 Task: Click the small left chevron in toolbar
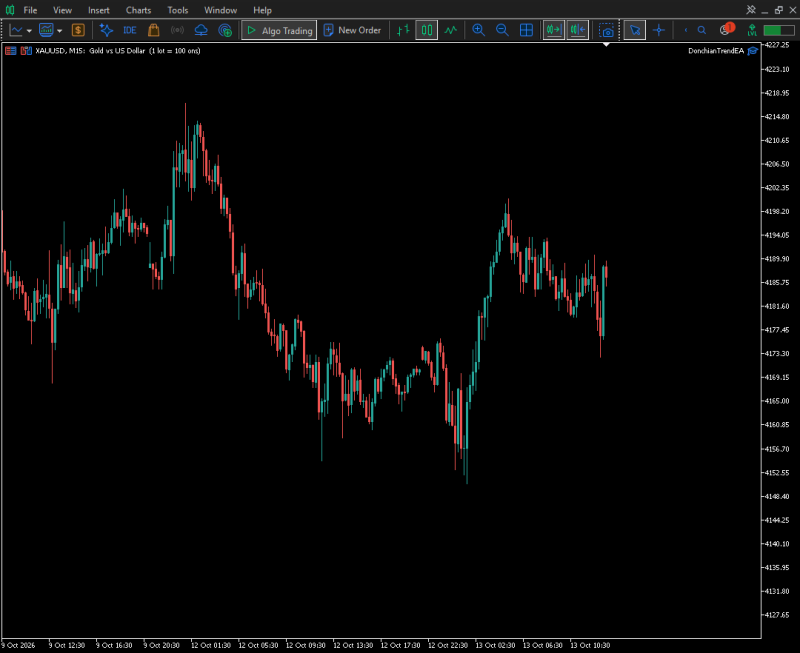coord(686,30)
